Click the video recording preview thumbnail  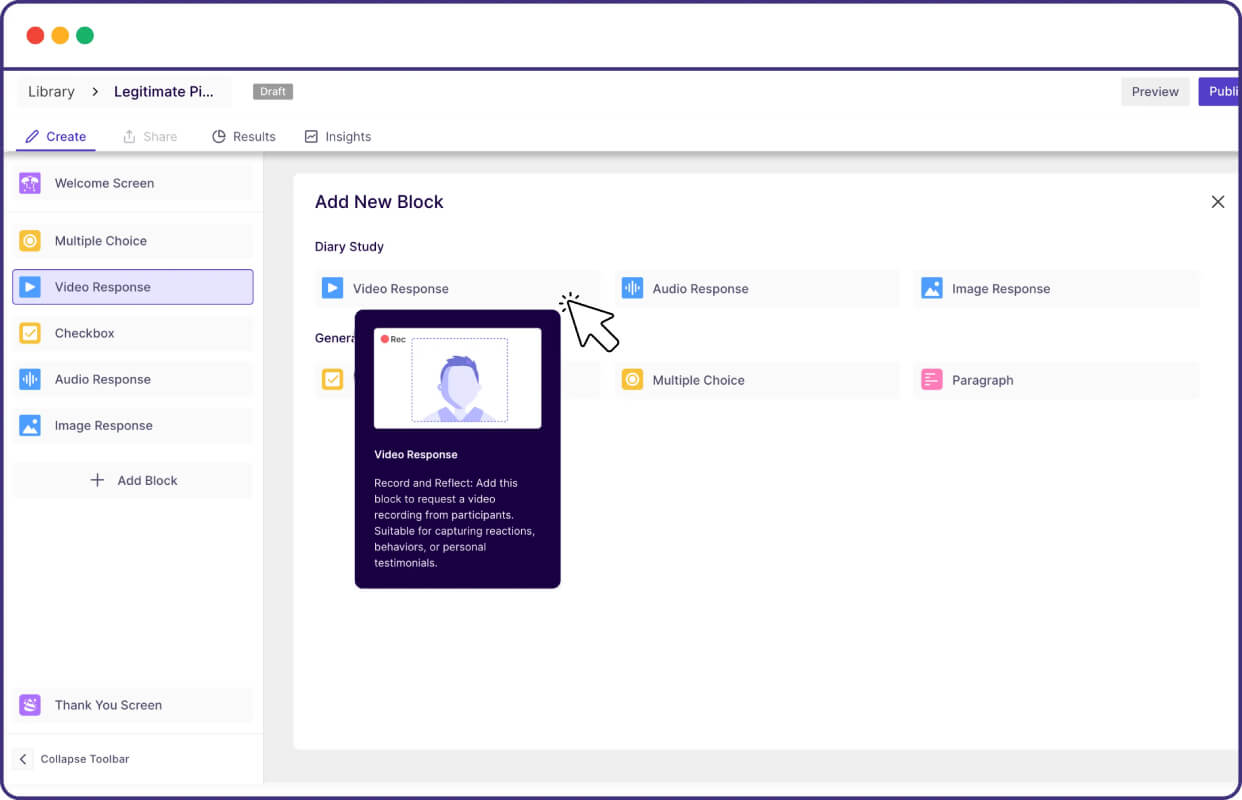[x=458, y=378]
